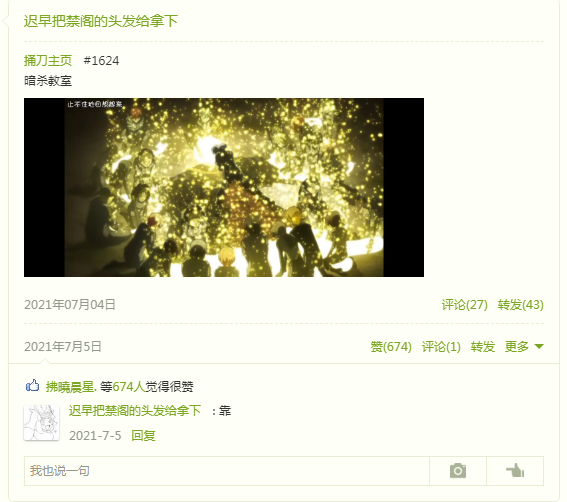Viewport: 567px width, 502px height.
Task: Click 回复 to reply to comment
Action: (143, 435)
